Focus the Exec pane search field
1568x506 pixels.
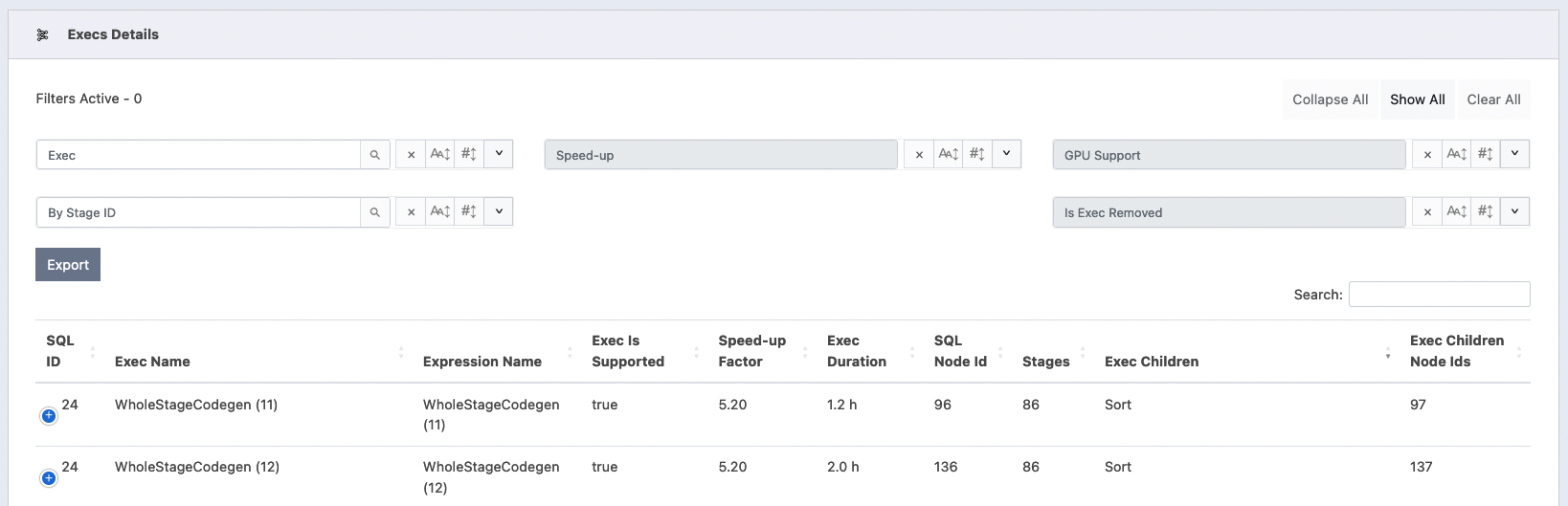pyautogui.click(x=198, y=155)
